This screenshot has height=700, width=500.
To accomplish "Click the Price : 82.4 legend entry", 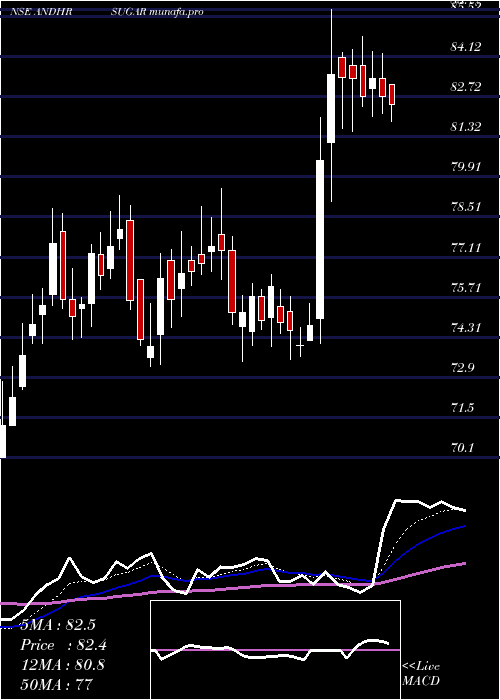I will coord(63,645).
